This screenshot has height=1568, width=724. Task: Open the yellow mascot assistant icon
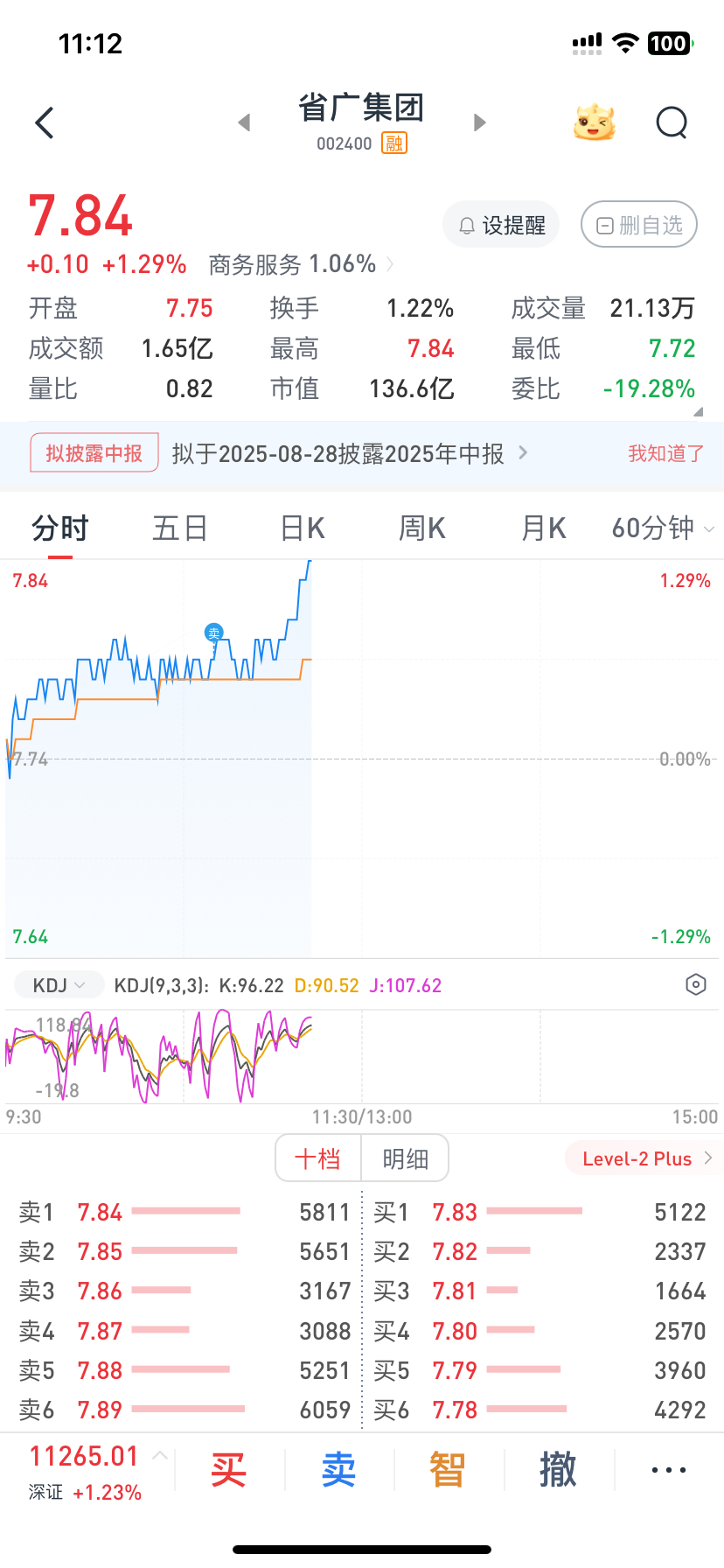click(595, 122)
